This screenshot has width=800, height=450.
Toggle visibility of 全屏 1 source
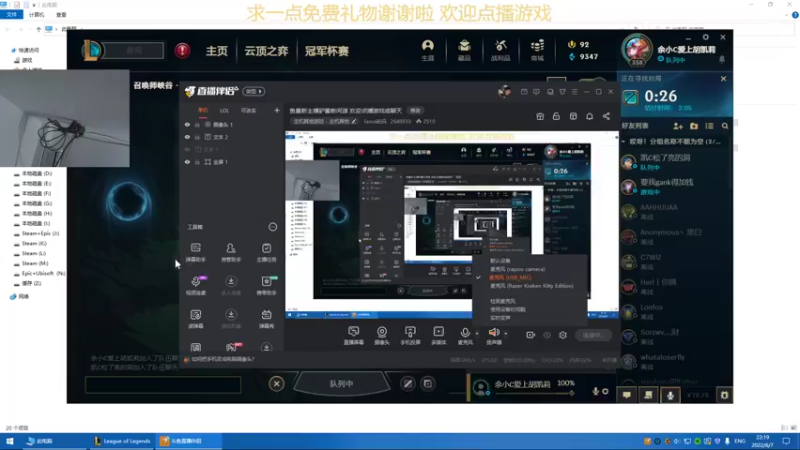187,162
